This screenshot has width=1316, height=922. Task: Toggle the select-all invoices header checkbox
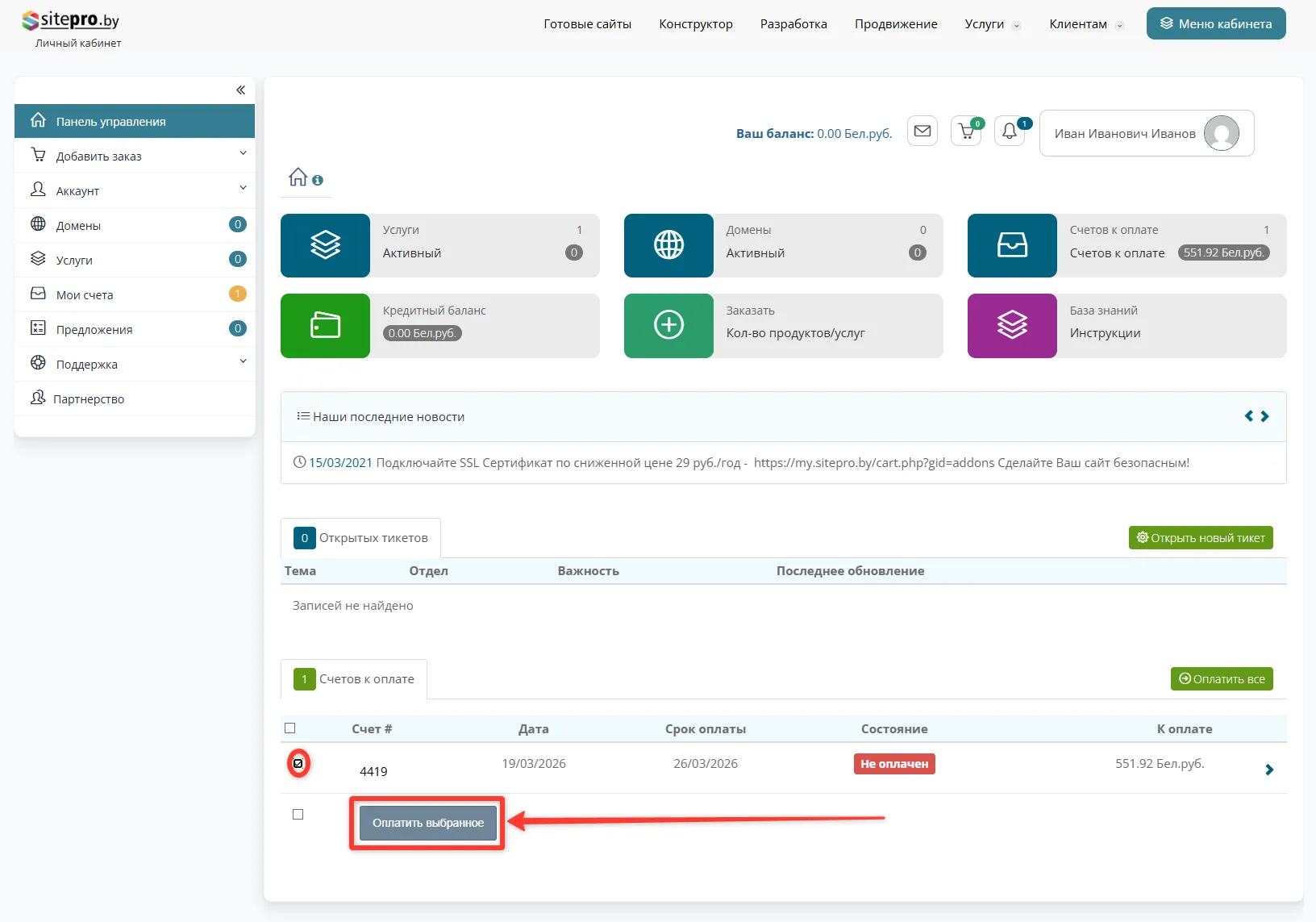click(x=290, y=728)
